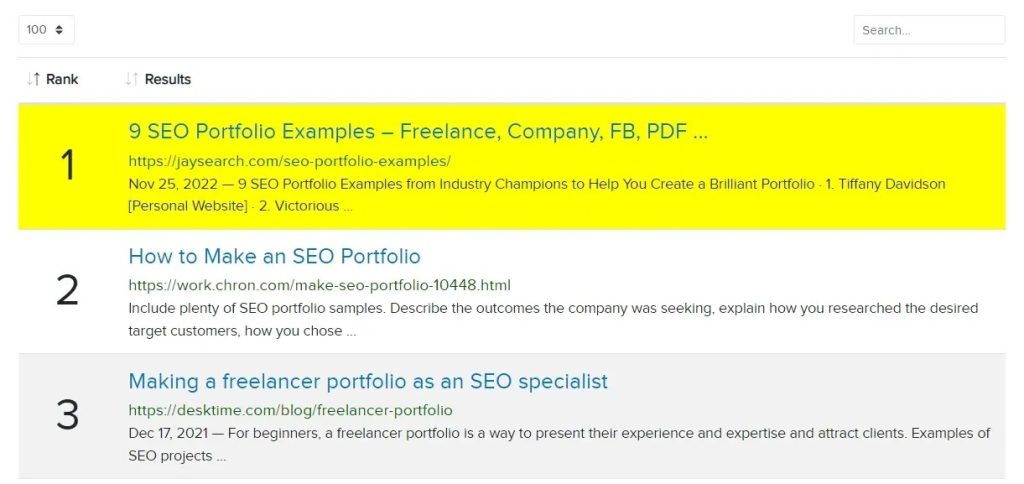Screen dimensions: 1024x484
Task: Sort by the Results column header
Action: [167, 79]
